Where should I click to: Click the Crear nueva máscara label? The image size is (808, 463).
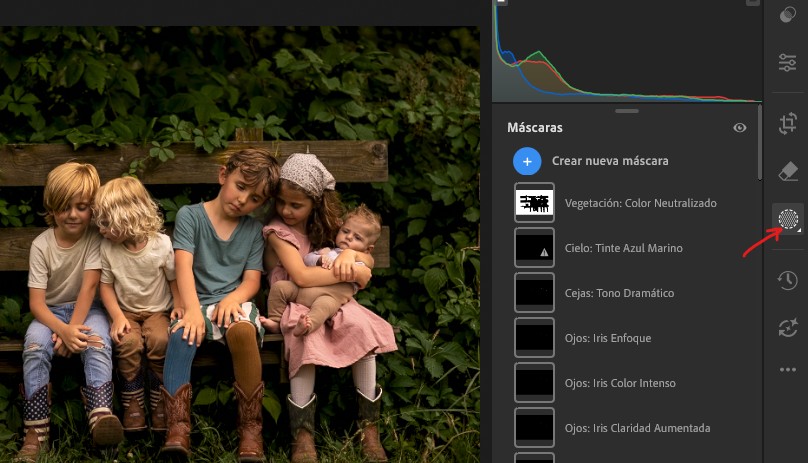[610, 161]
